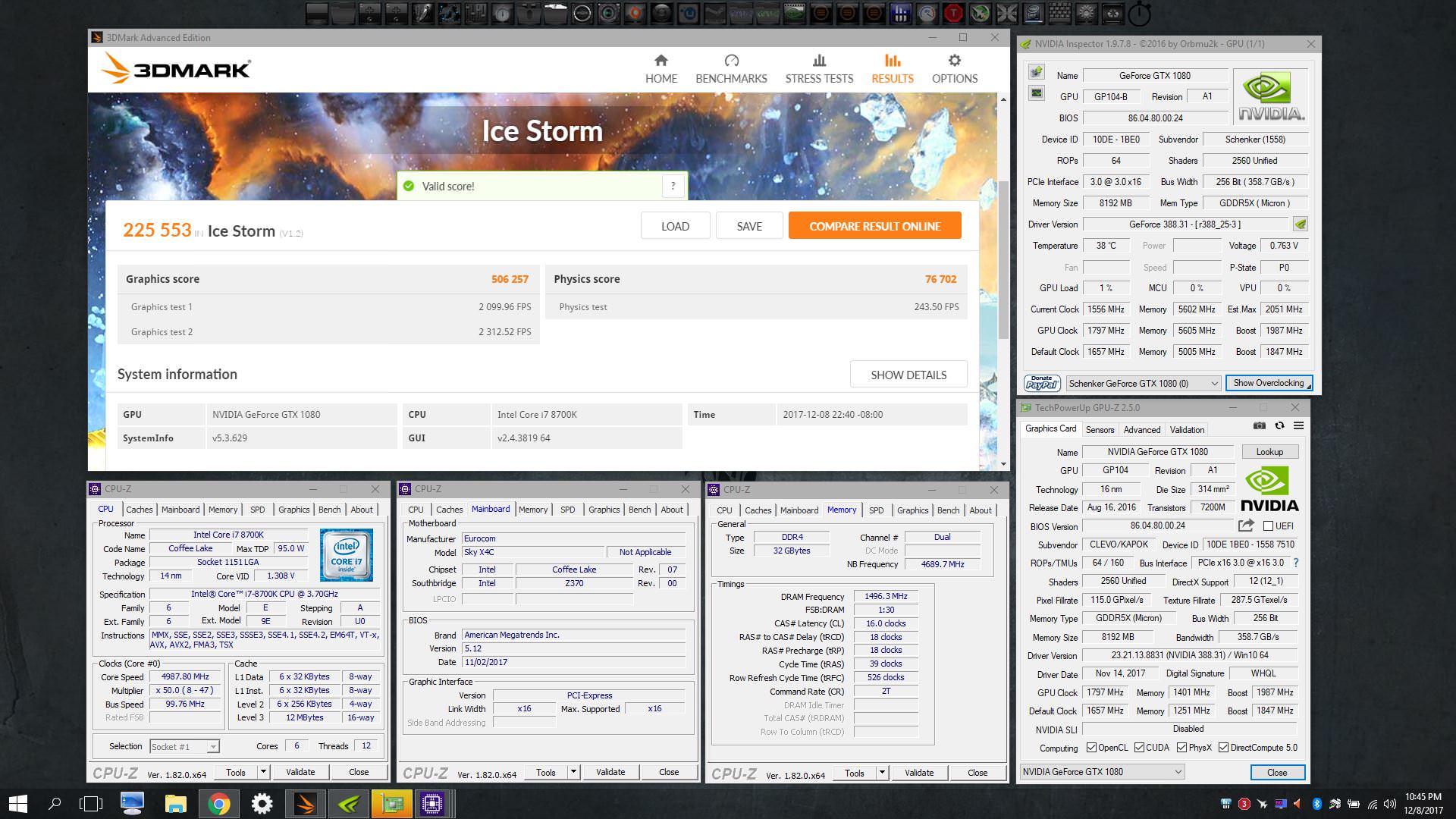Click the valid score help question mark
The width and height of the screenshot is (1456, 819).
coord(673,186)
